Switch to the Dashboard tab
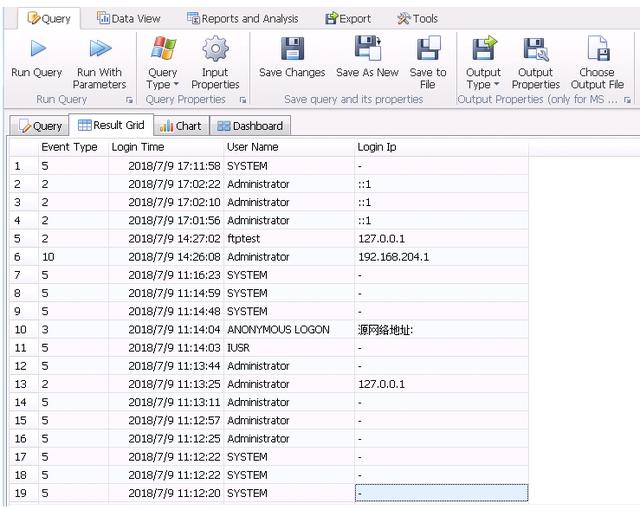The image size is (640, 510). click(x=250, y=126)
